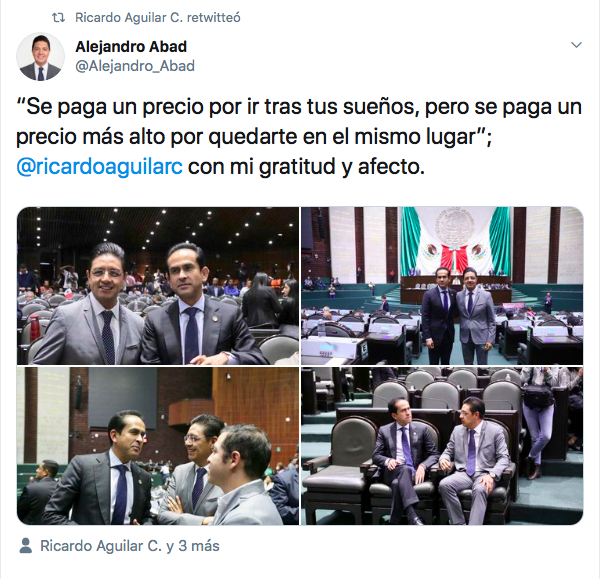
Task: Open 'Ricardo Aguilar C. retwitteó' link
Action: click(158, 18)
